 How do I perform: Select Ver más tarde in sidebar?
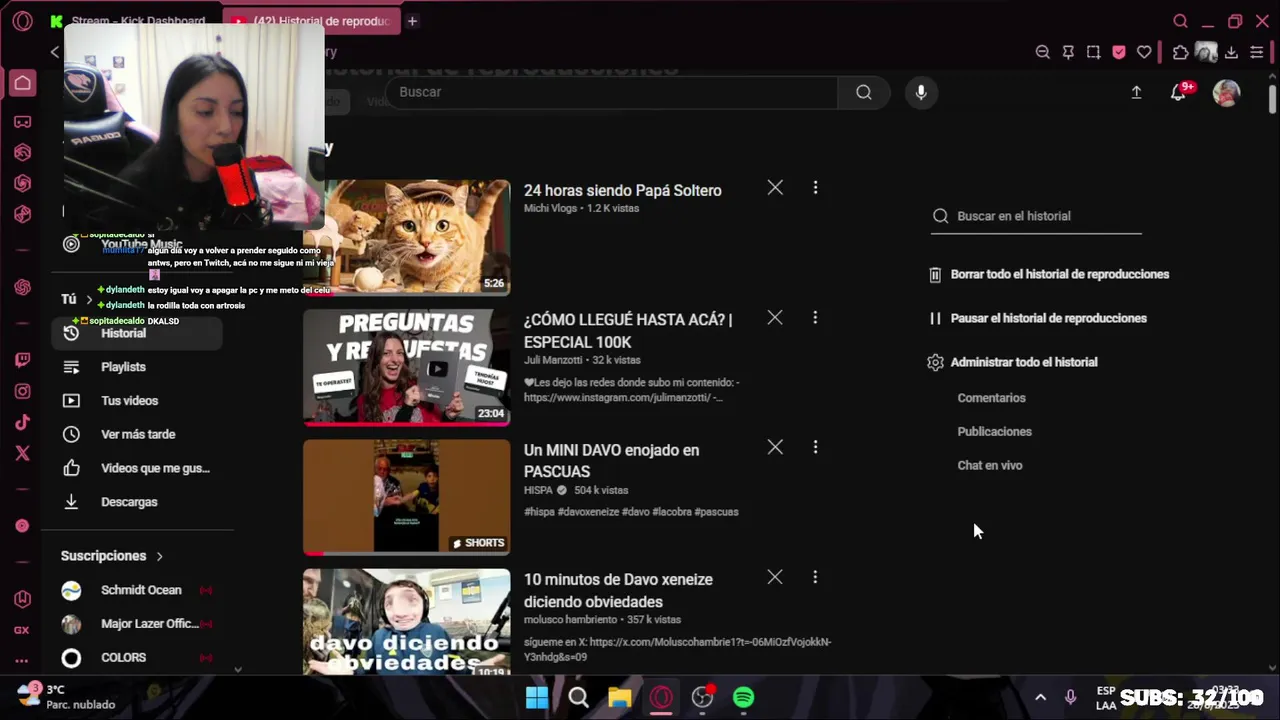coord(137,435)
